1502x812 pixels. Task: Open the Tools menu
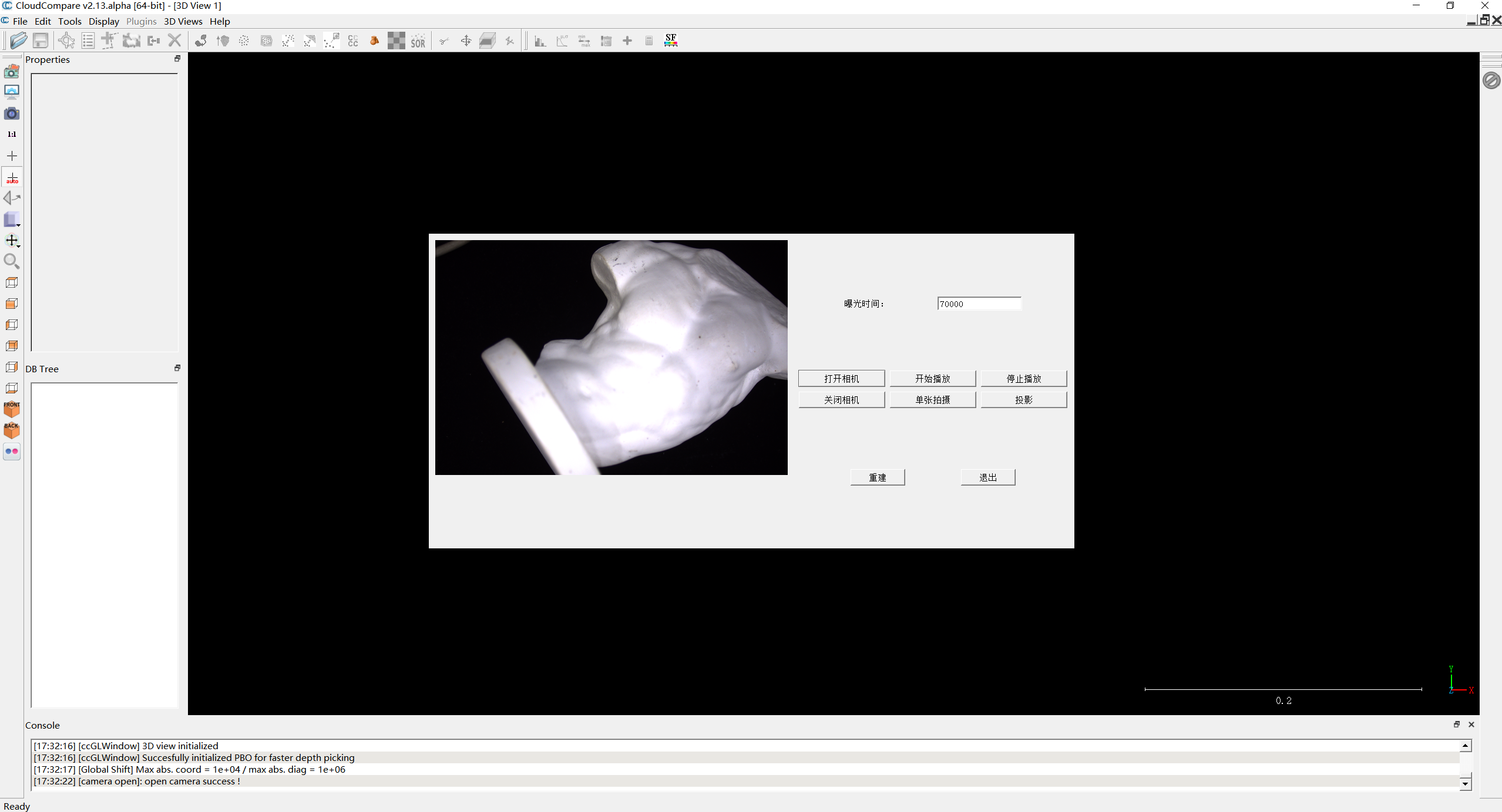click(x=69, y=22)
